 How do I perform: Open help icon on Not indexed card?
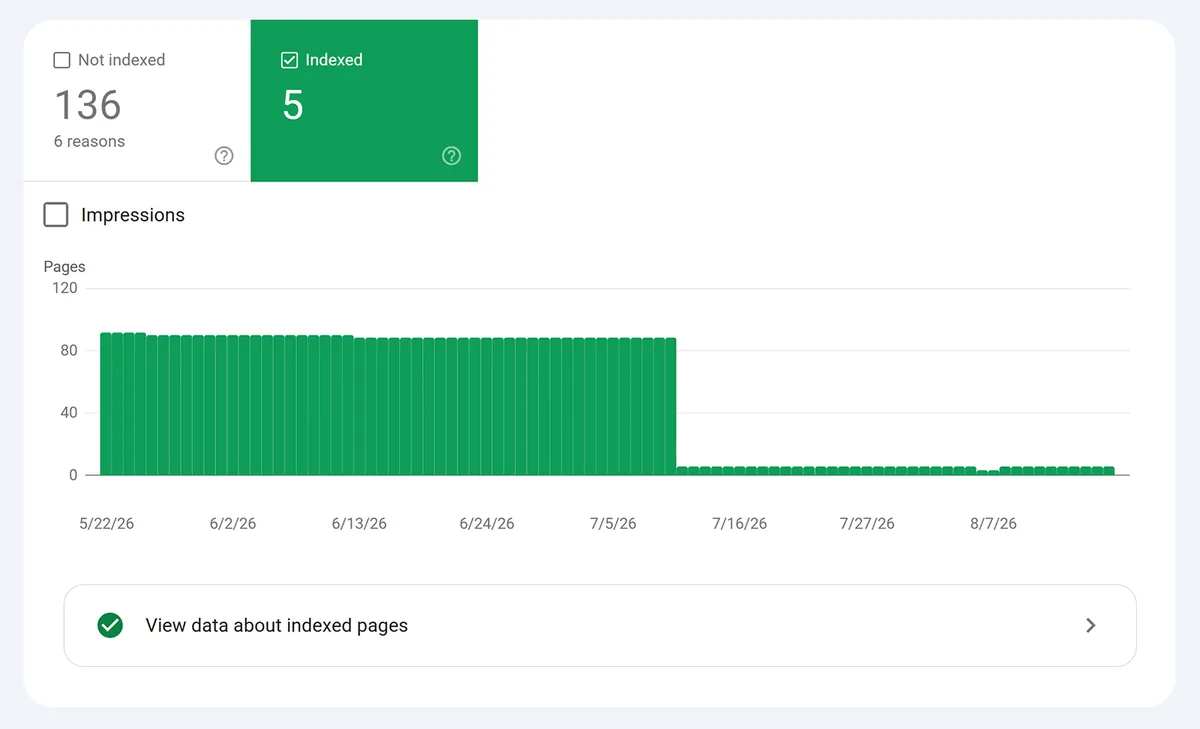[x=224, y=155]
